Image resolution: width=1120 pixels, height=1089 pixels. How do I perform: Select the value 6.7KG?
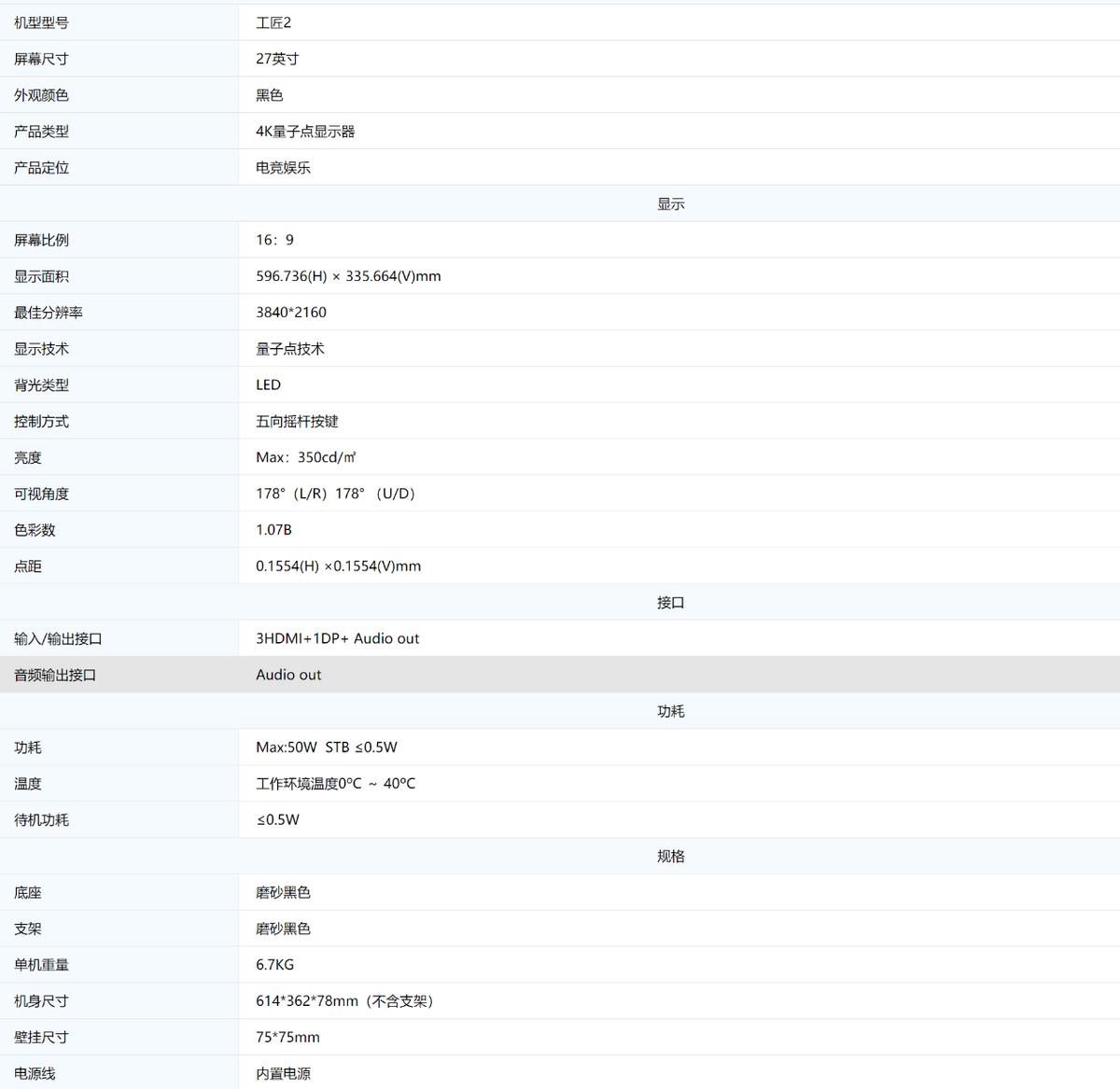click(275, 965)
